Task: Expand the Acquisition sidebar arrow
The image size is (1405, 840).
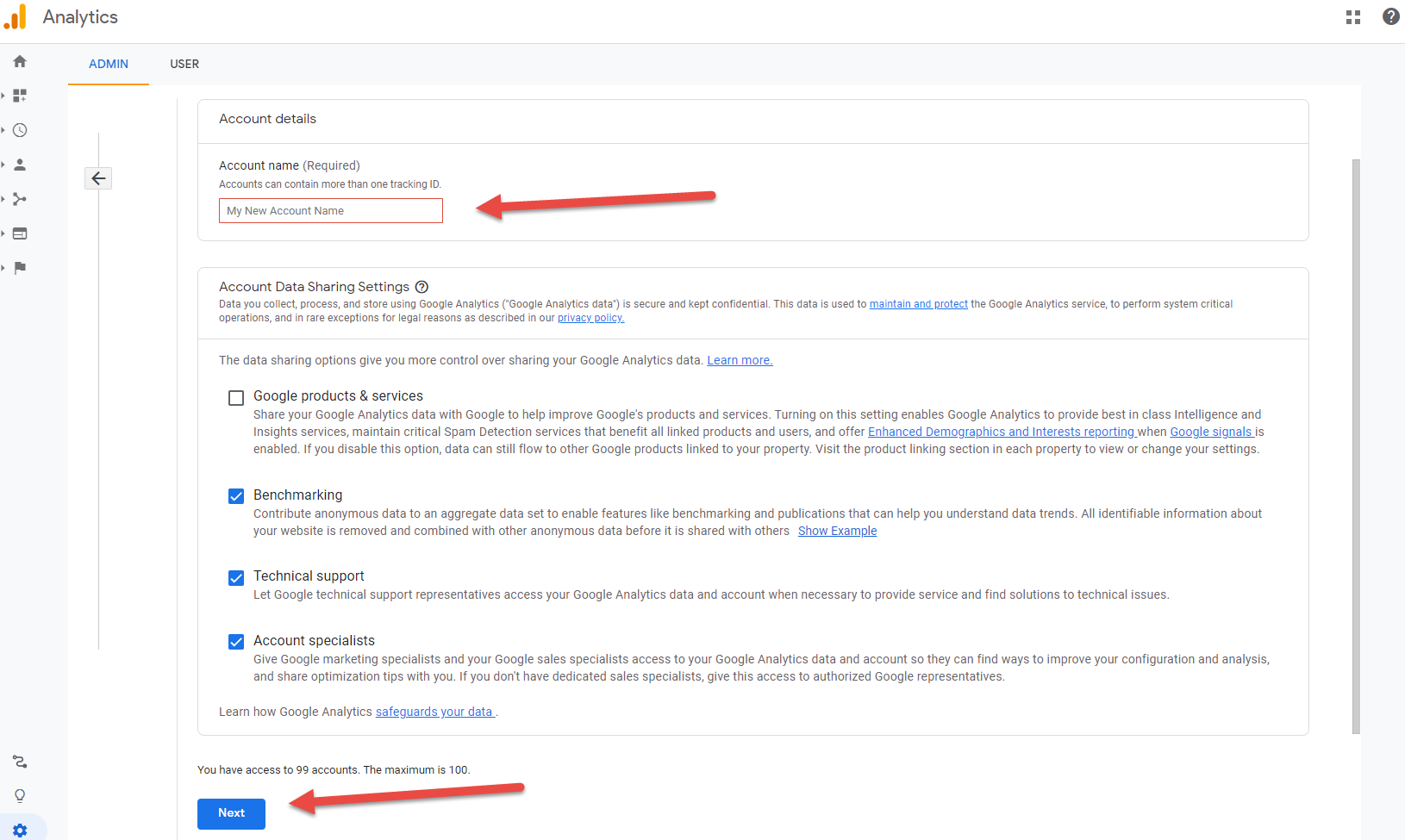Action: click(x=3, y=199)
